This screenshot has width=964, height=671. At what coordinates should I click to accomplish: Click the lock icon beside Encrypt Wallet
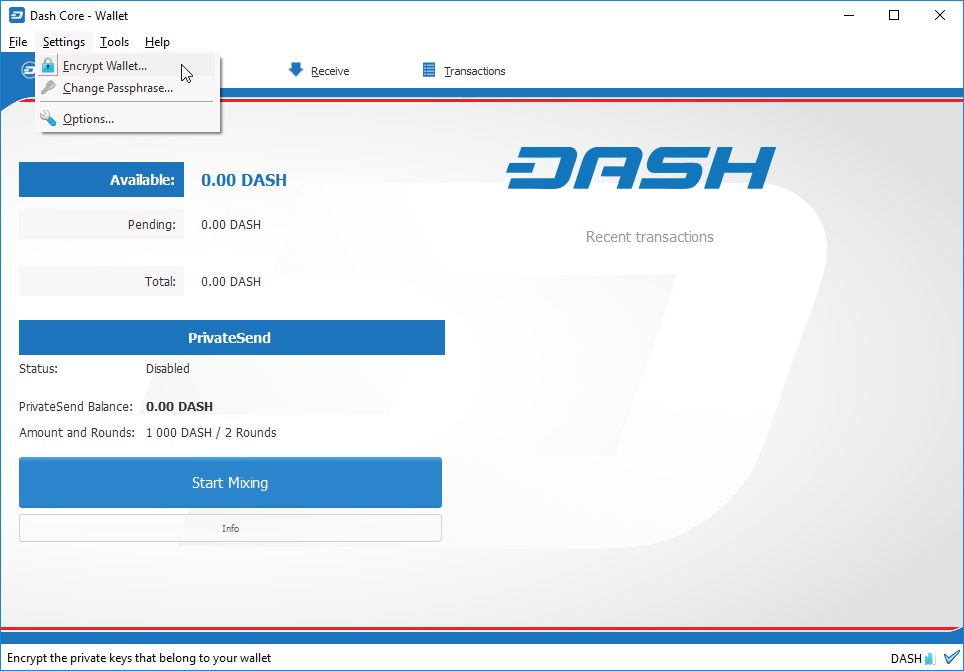pos(48,65)
